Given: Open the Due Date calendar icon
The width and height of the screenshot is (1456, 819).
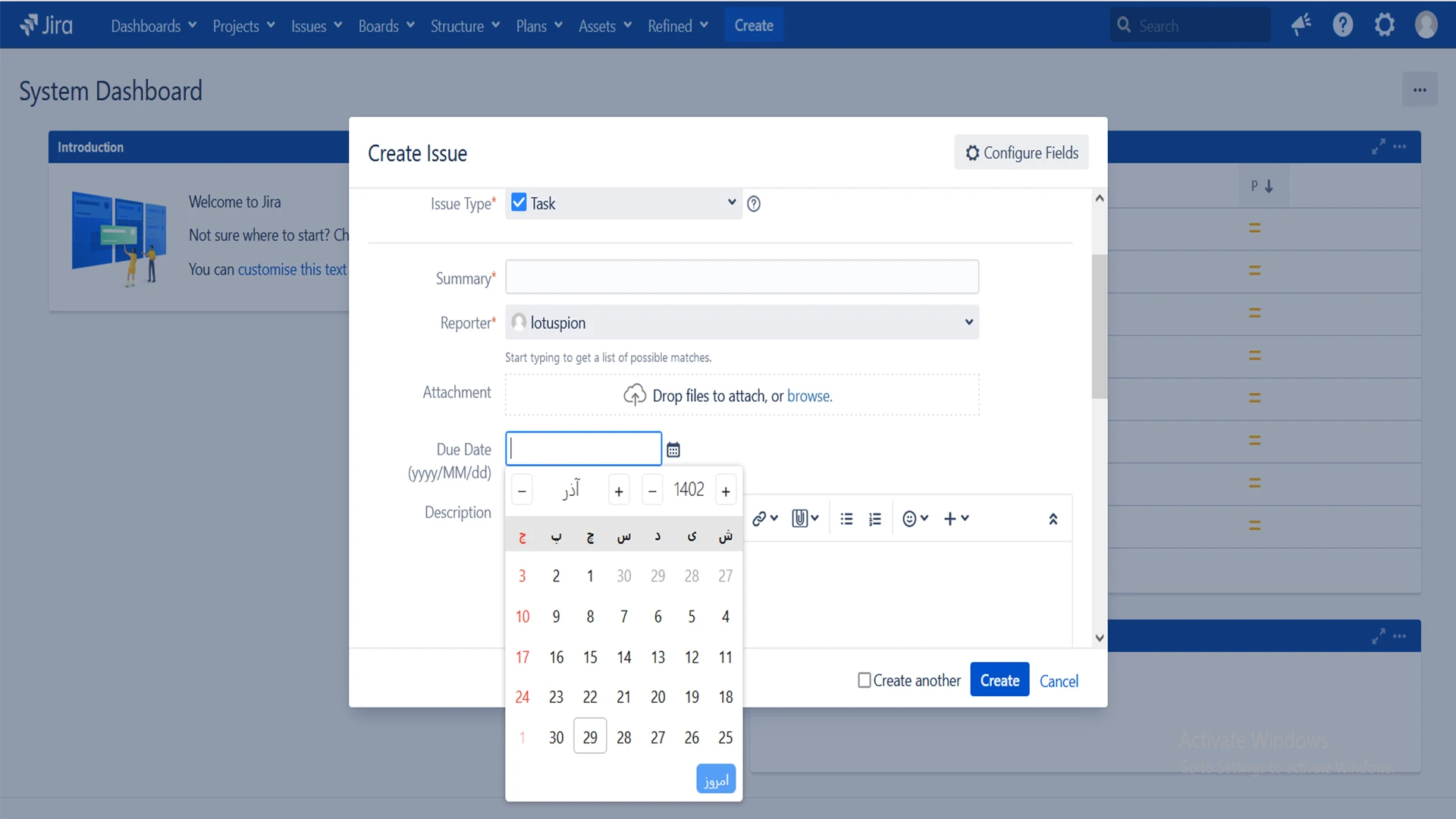Looking at the screenshot, I should tap(673, 450).
